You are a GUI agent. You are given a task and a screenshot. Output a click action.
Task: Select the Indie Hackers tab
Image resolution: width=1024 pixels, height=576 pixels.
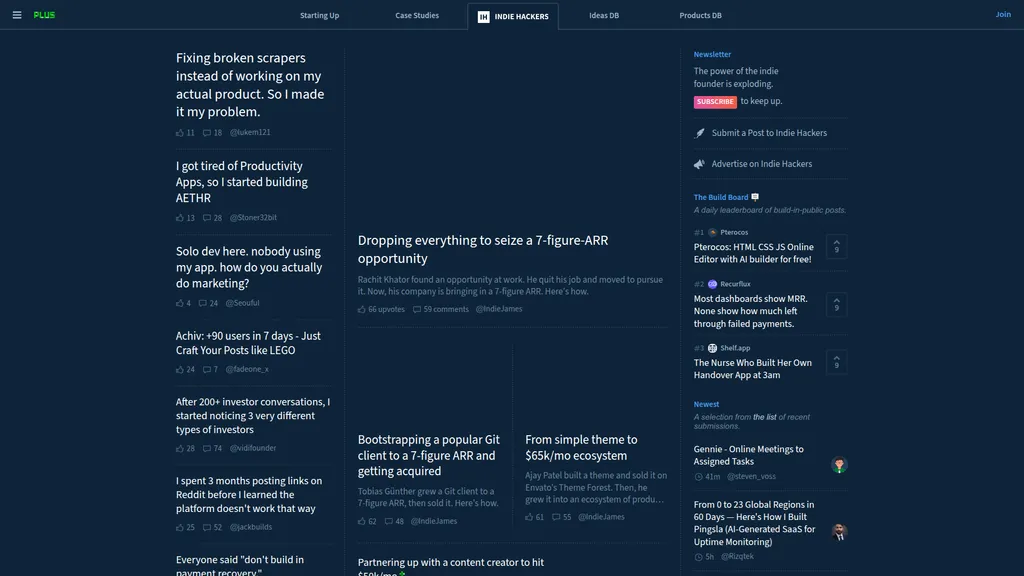click(513, 16)
